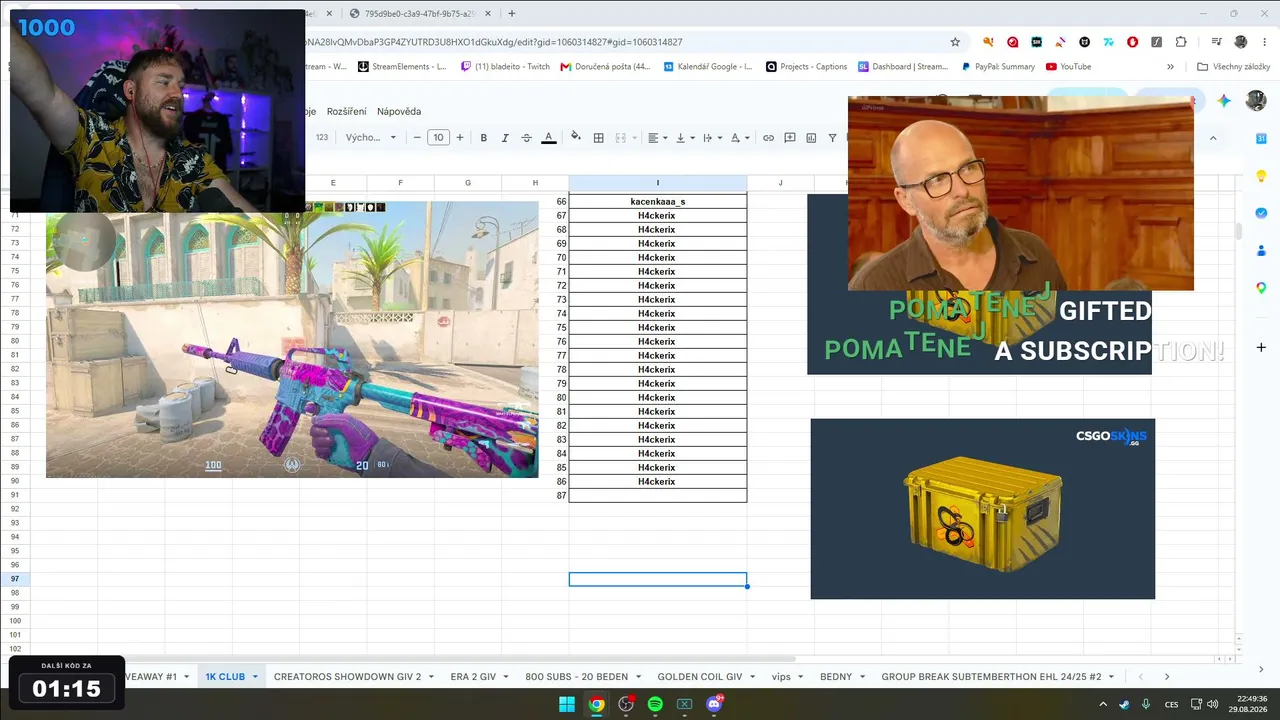Show more bookmarks with the double chevron

point(1170,67)
